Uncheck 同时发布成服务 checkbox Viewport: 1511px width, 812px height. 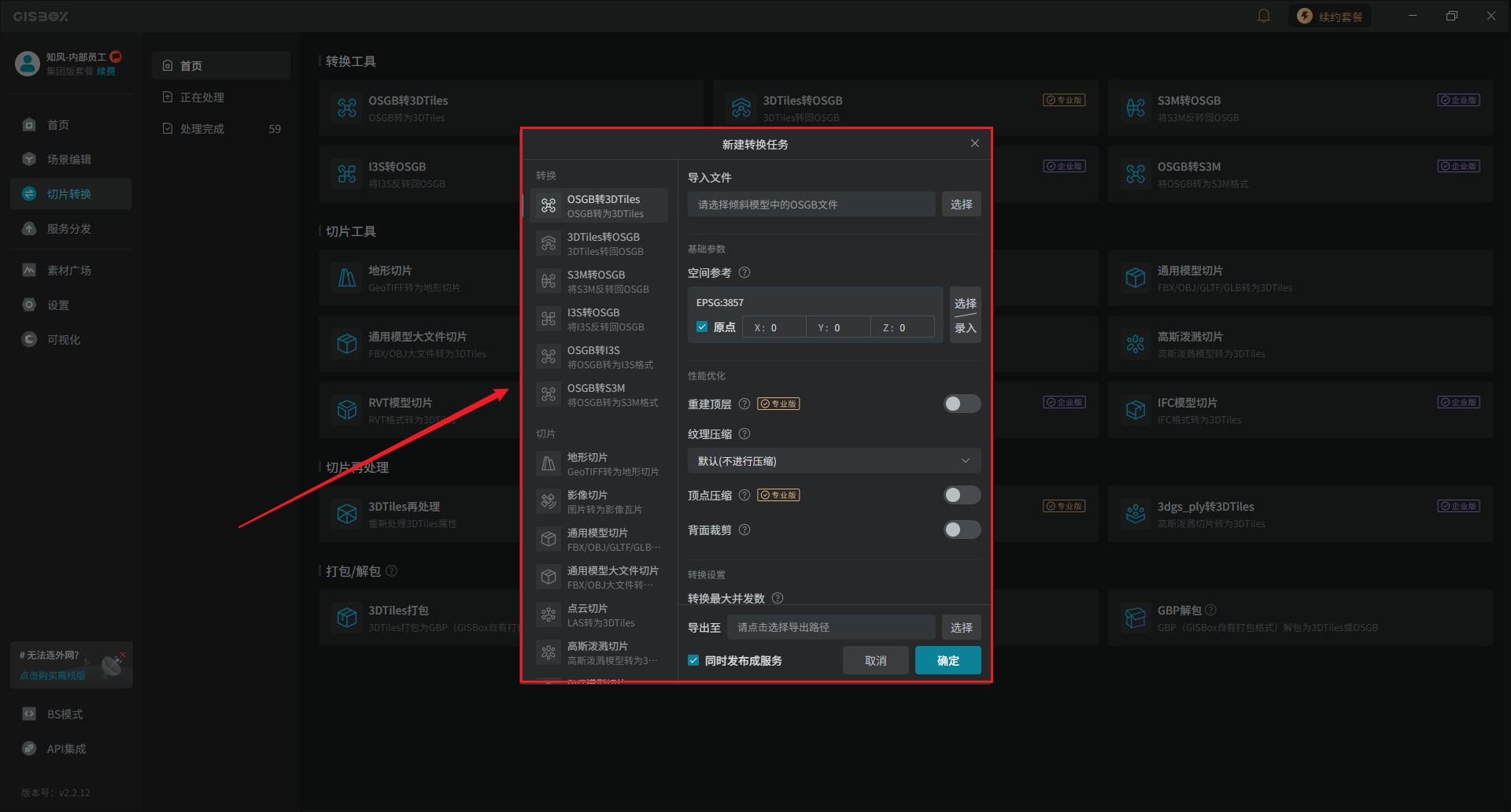coord(693,660)
